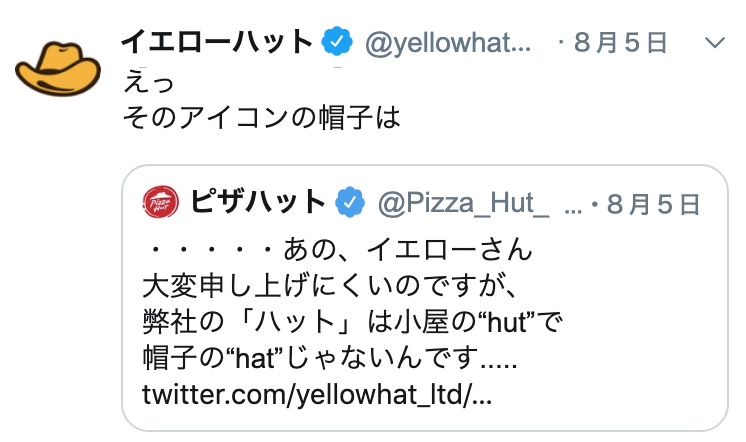The height and width of the screenshot is (442, 746).
Task: Expand the tweet options chevron menu
Action: point(715,43)
